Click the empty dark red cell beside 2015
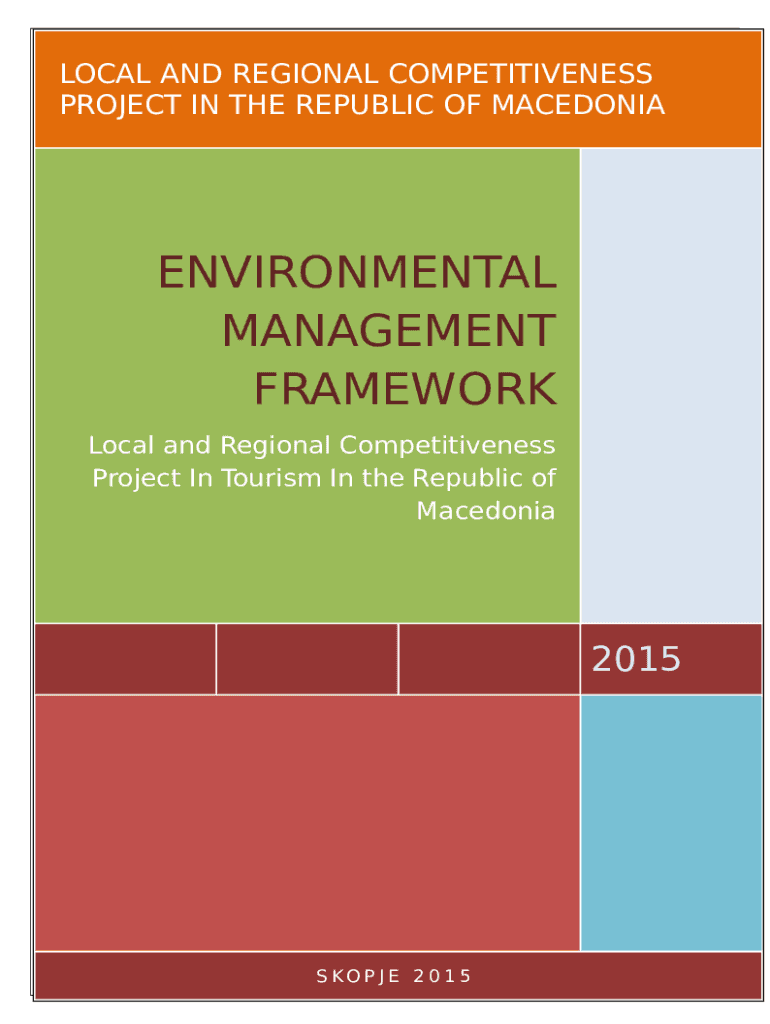The height and width of the screenshot is (1024, 770). 489,659
